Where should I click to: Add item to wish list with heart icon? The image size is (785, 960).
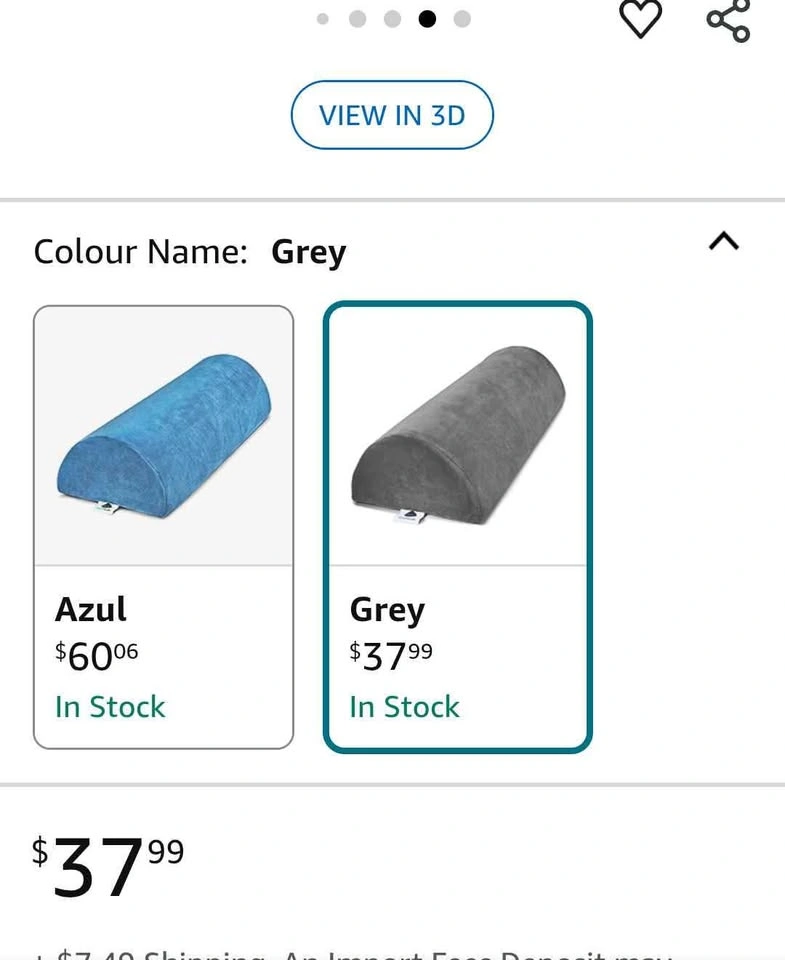641,19
